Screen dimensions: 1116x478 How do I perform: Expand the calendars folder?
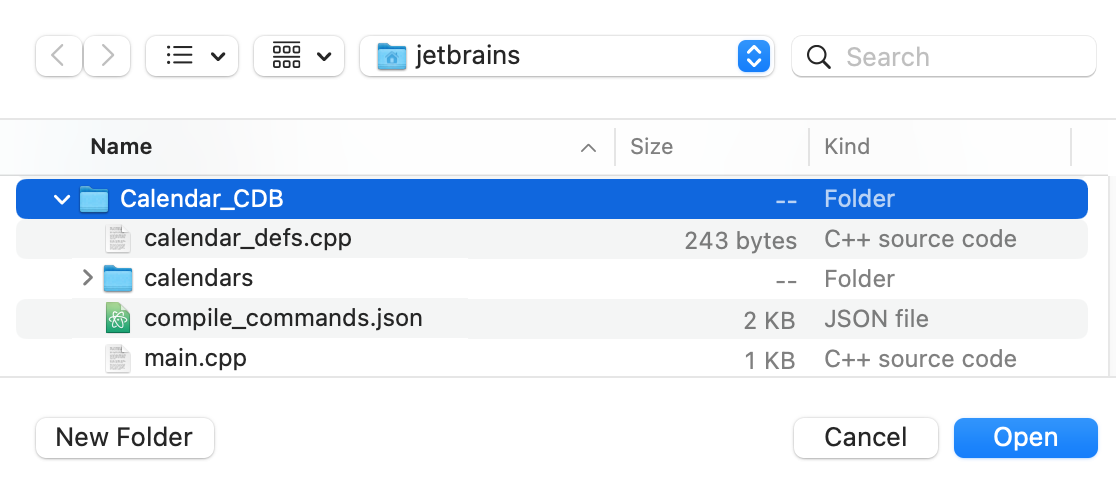pos(88,278)
